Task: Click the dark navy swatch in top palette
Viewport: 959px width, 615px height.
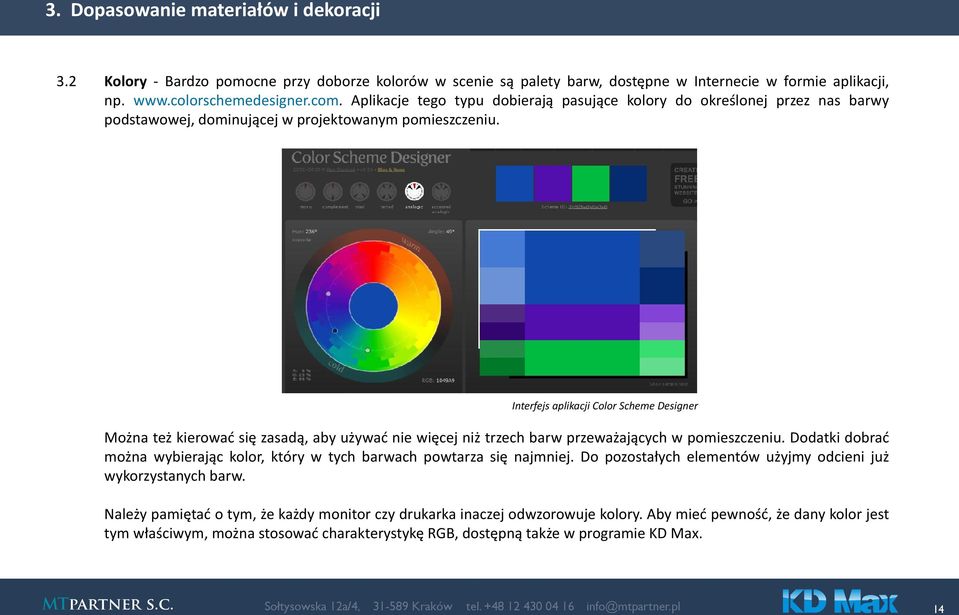Action: [x=628, y=183]
